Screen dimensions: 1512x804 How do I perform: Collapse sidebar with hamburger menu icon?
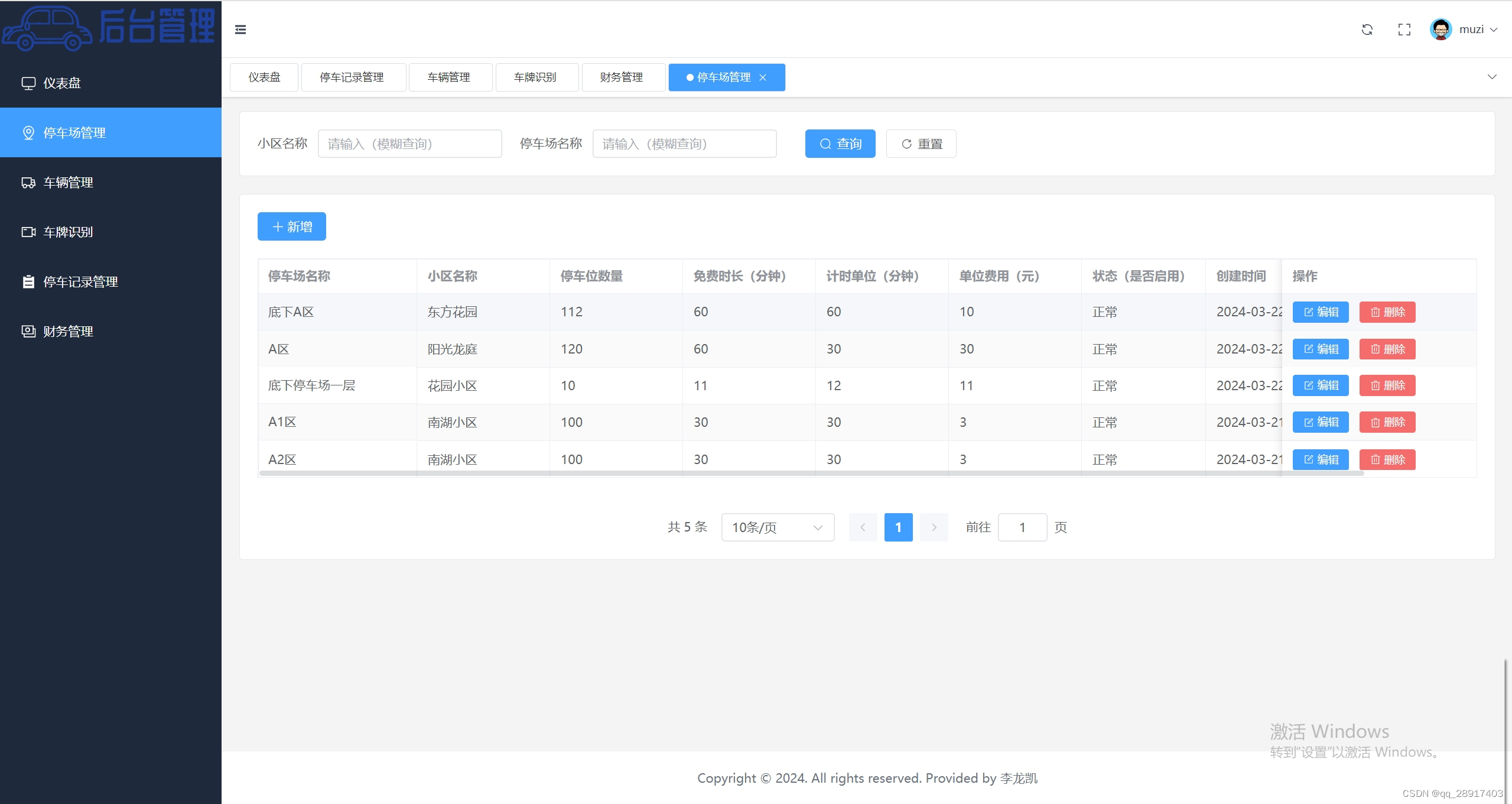pos(240,30)
